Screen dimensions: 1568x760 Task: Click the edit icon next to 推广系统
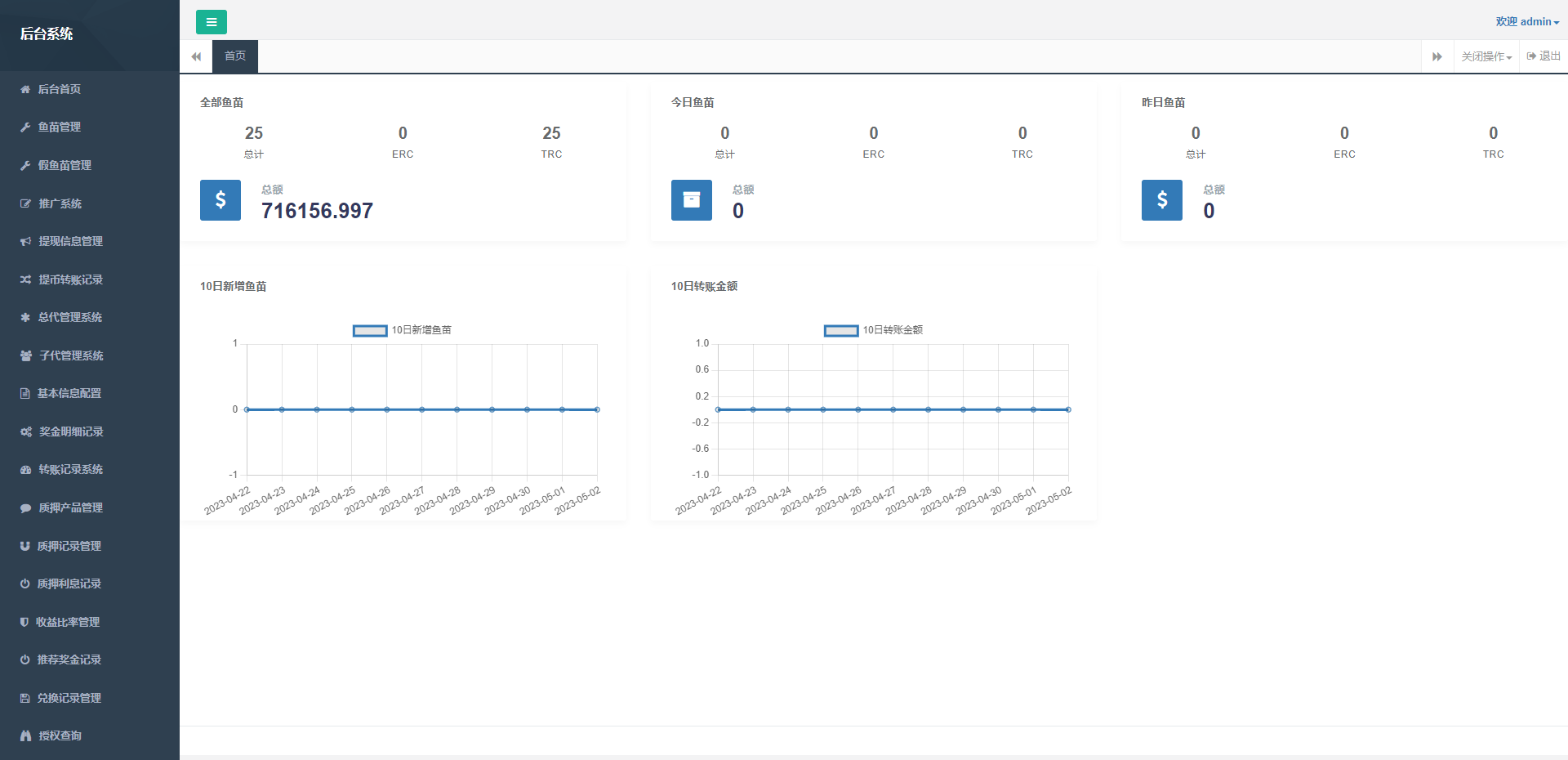click(x=25, y=203)
